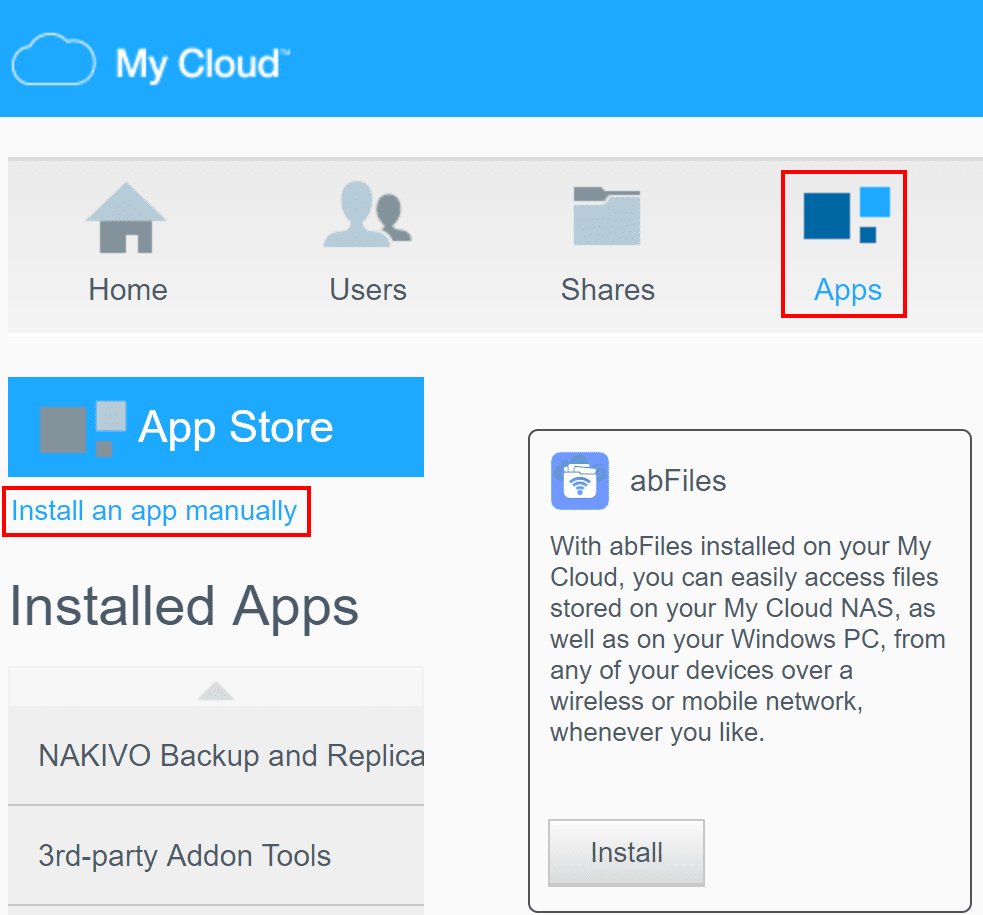The width and height of the screenshot is (983, 915).
Task: Click the abFiles app icon
Action: 580,481
